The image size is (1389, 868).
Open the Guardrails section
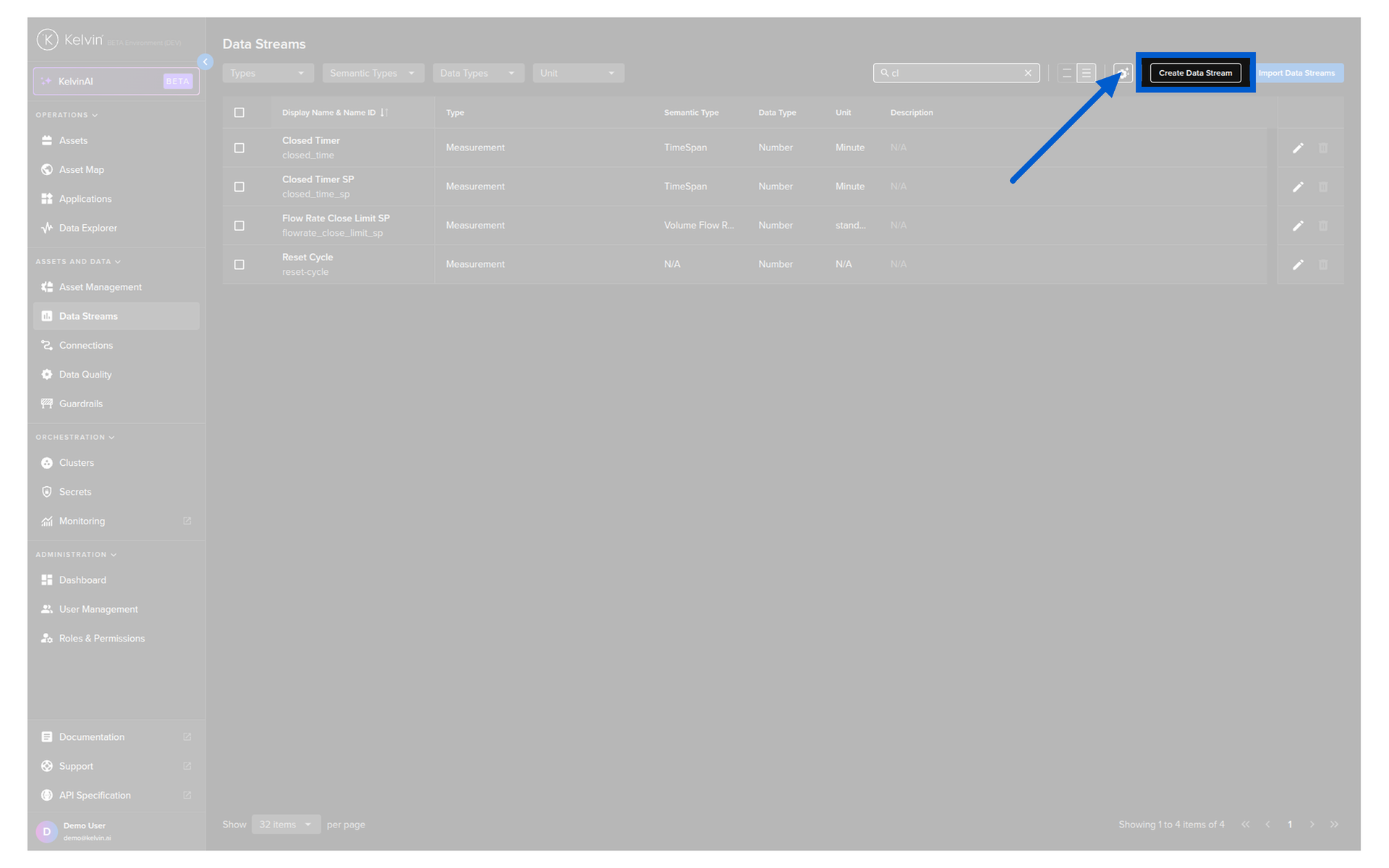coord(80,404)
